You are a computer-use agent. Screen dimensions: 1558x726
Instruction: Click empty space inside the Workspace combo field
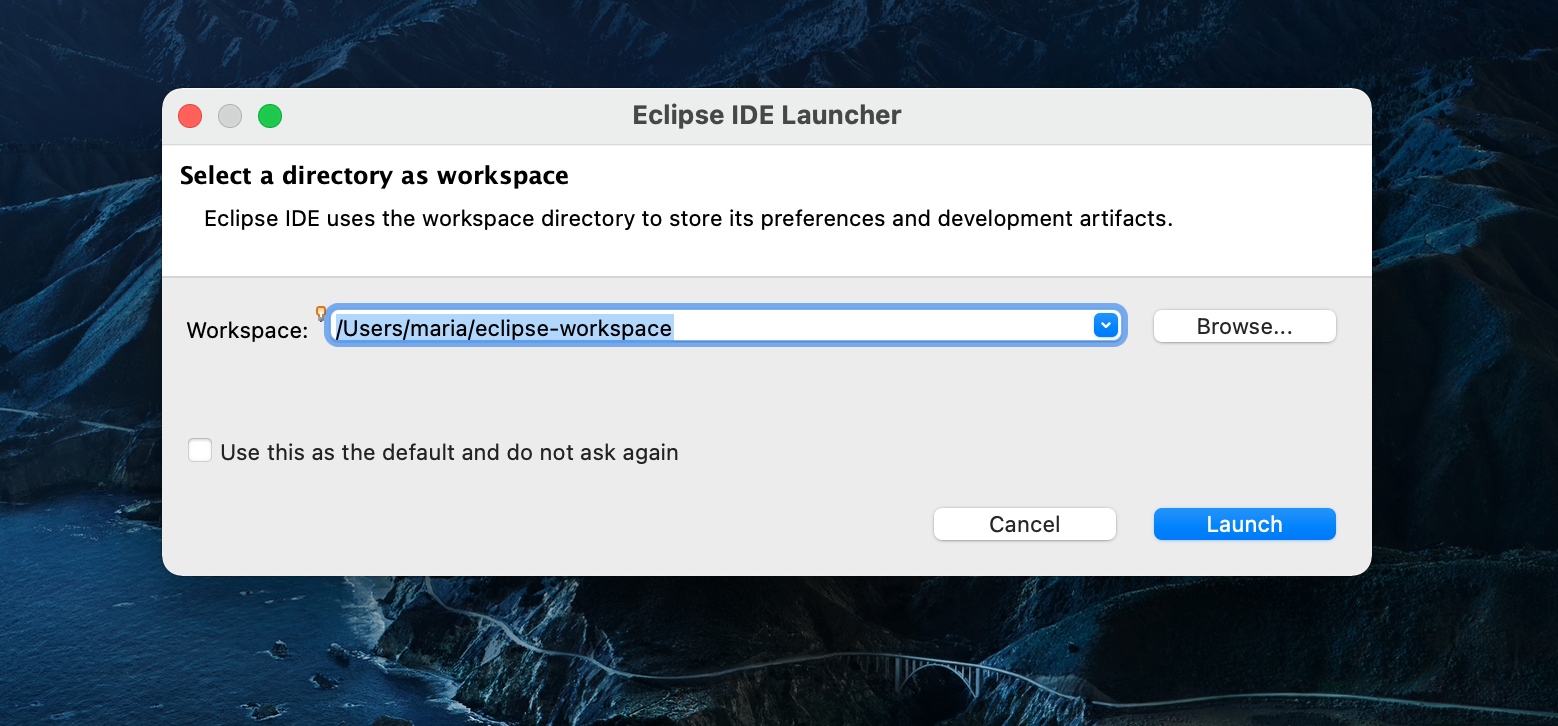[880, 327]
